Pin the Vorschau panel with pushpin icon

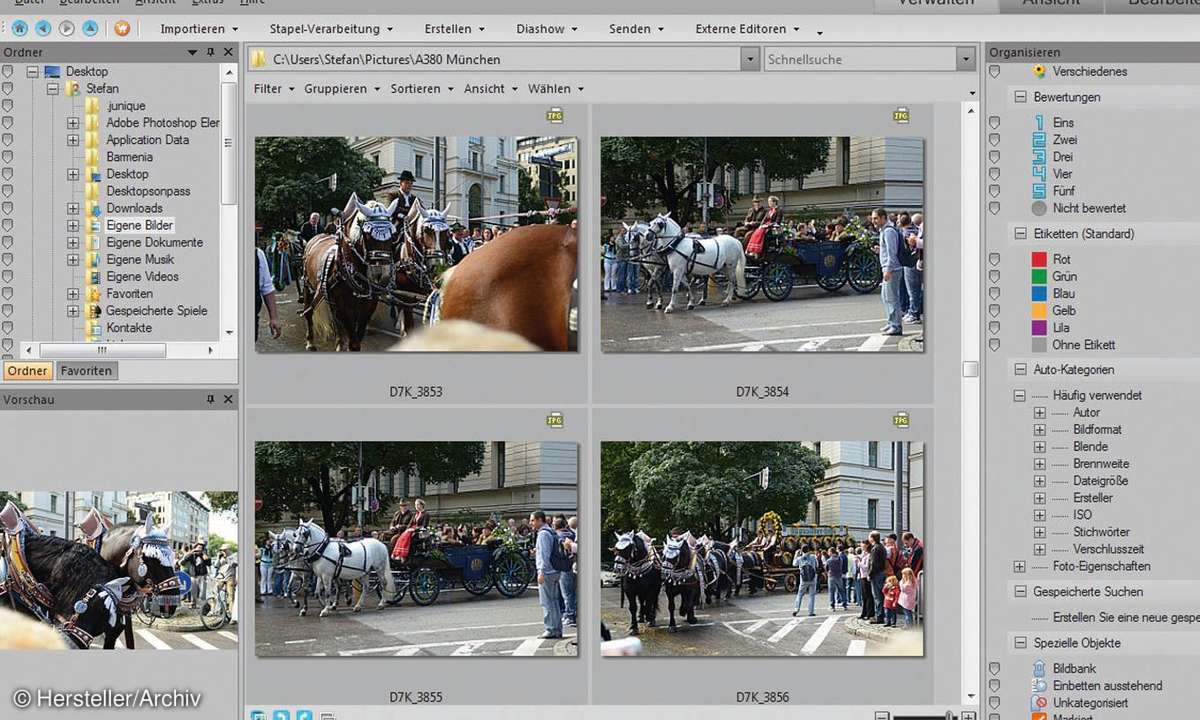[x=210, y=400]
